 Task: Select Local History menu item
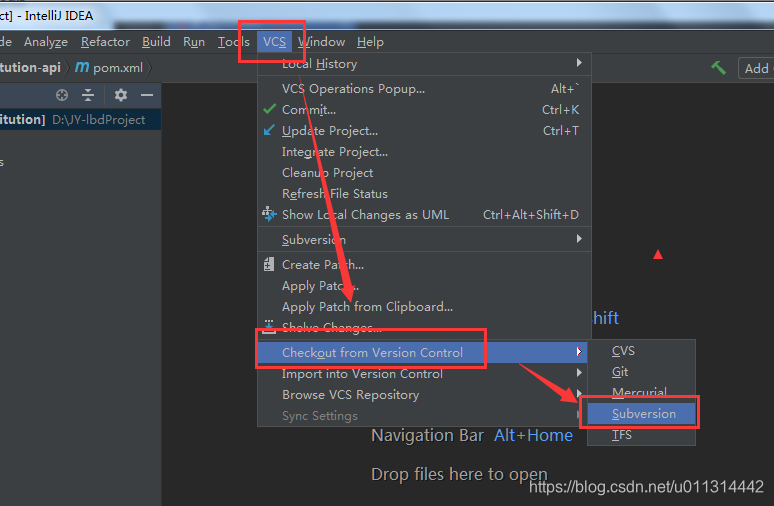[x=425, y=64]
